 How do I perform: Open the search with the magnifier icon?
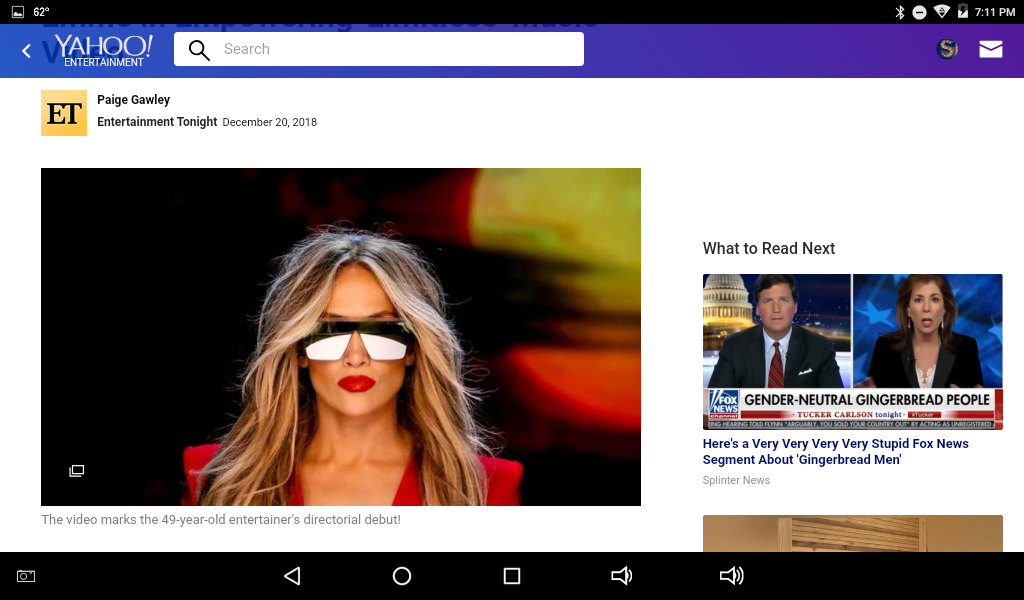coord(199,49)
